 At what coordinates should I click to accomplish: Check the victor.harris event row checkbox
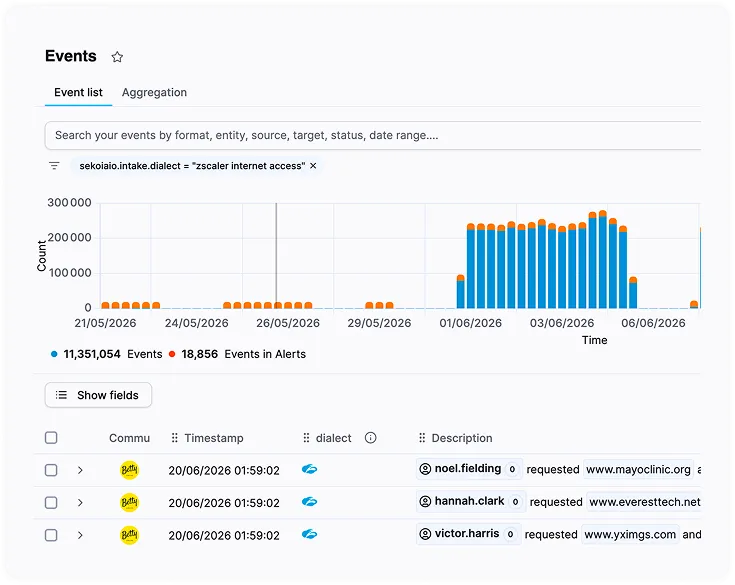51,535
